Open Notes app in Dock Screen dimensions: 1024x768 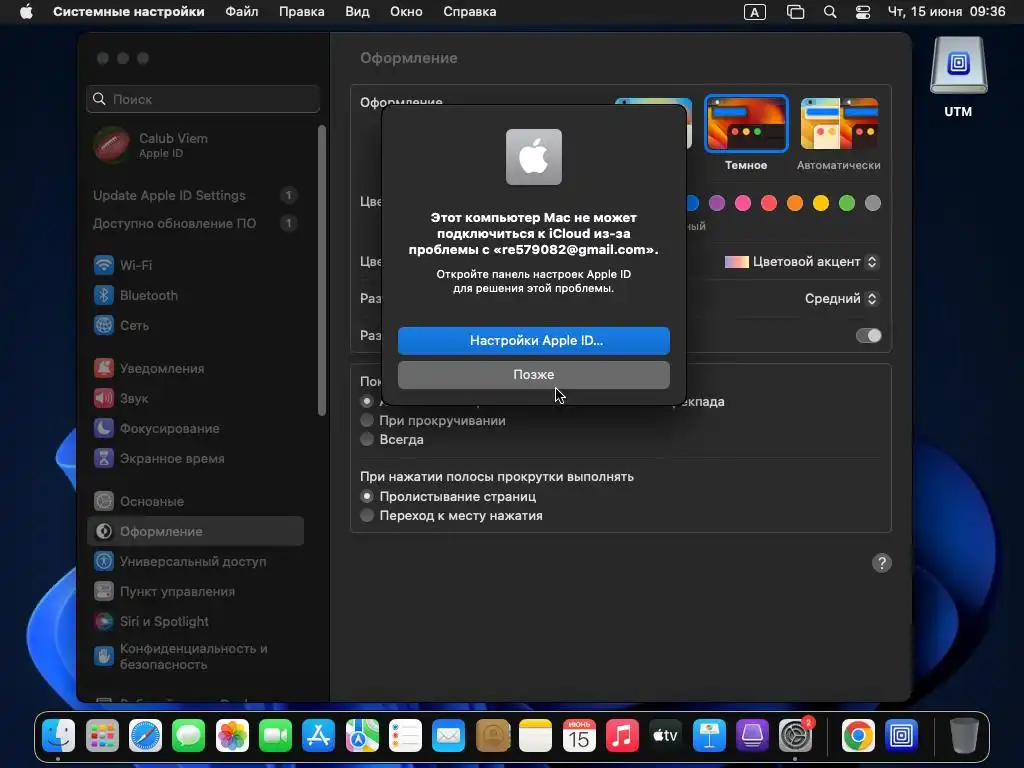tap(535, 736)
